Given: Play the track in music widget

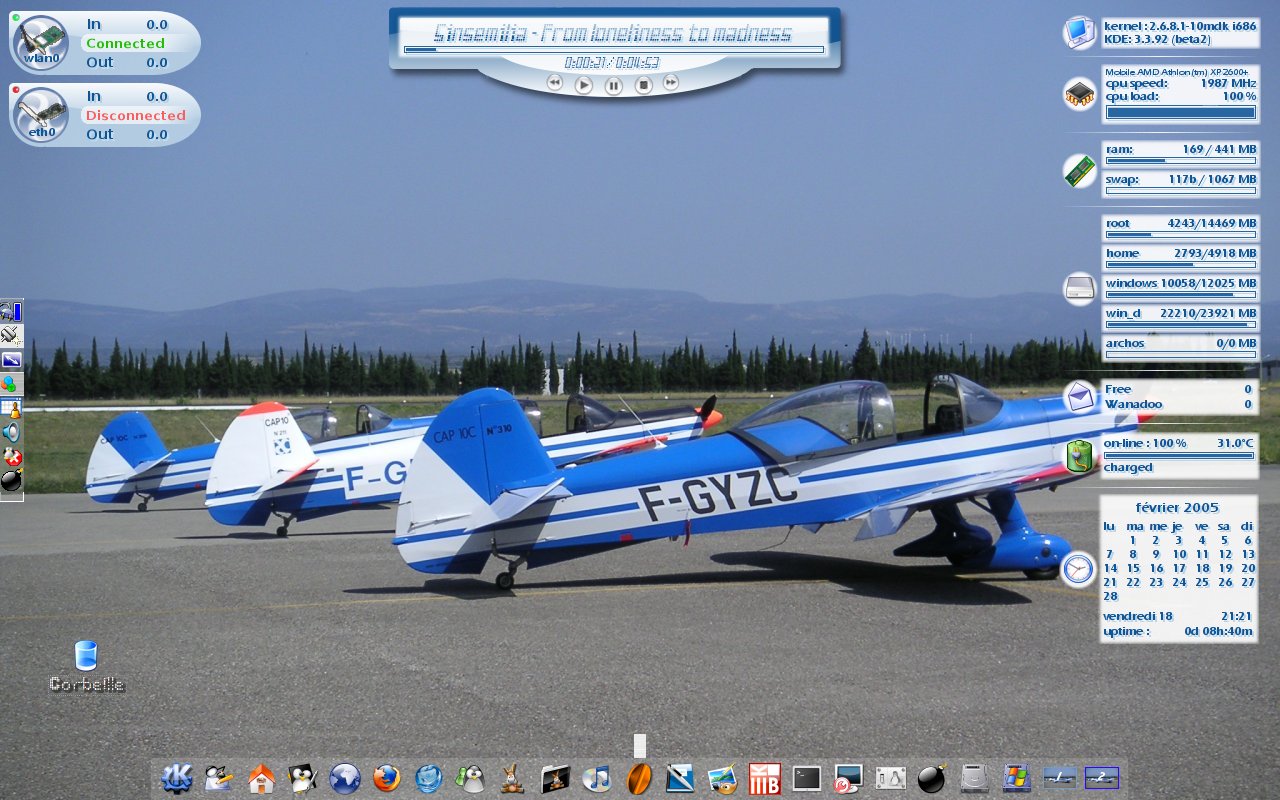Looking at the screenshot, I should tap(584, 85).
